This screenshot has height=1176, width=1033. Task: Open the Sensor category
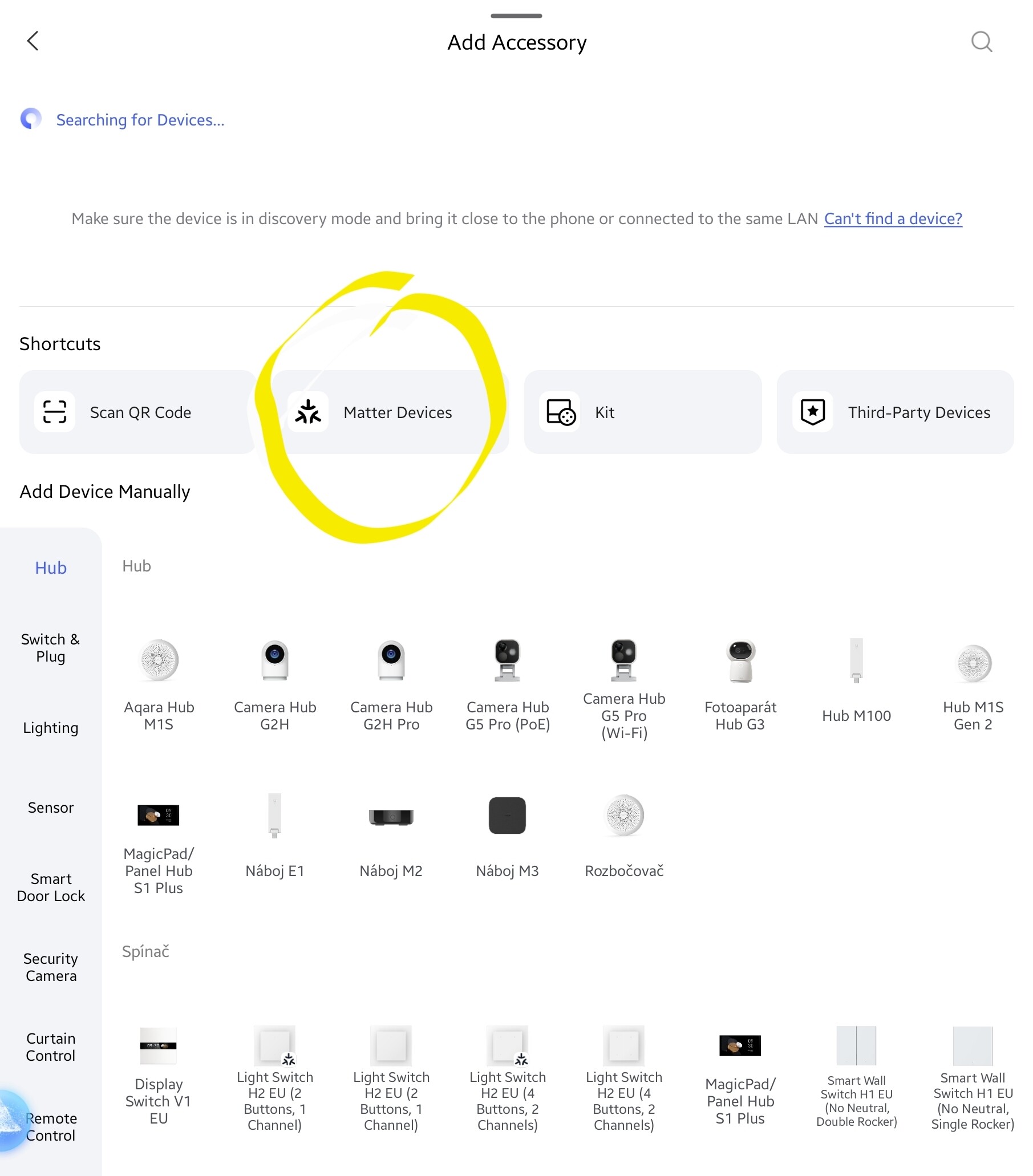[51, 807]
